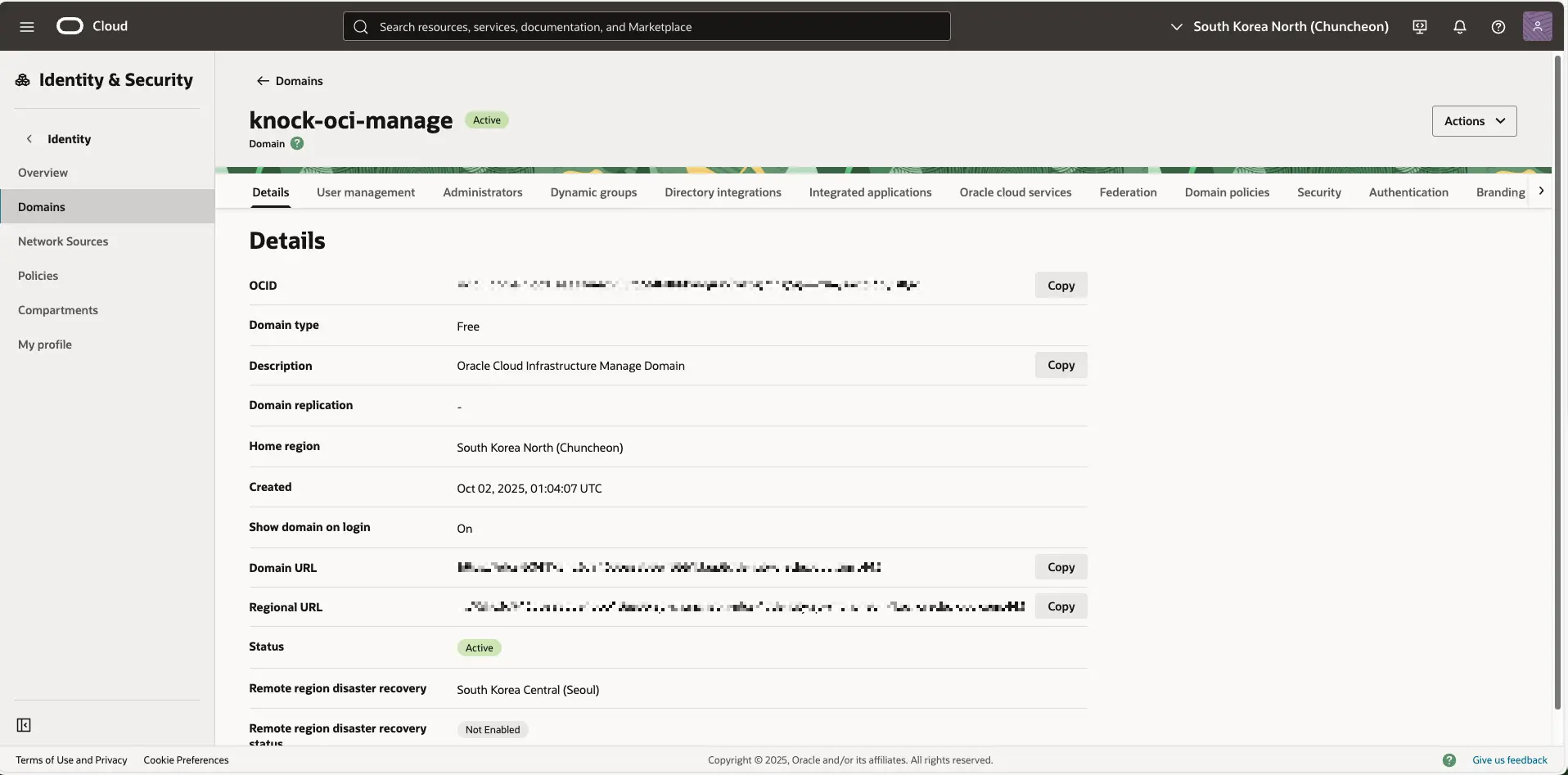The image size is (1568, 775).
Task: Open Policies in the sidebar
Action: point(107,276)
